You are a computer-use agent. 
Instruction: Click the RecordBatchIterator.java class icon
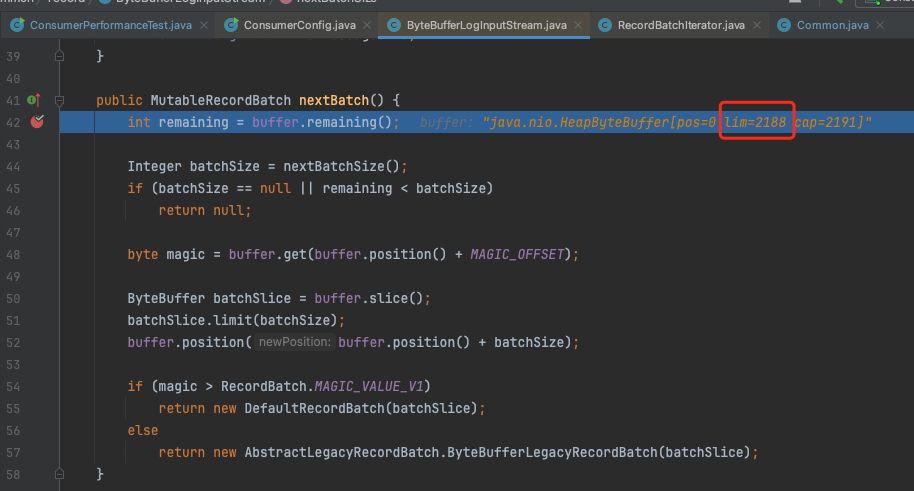[x=604, y=25]
